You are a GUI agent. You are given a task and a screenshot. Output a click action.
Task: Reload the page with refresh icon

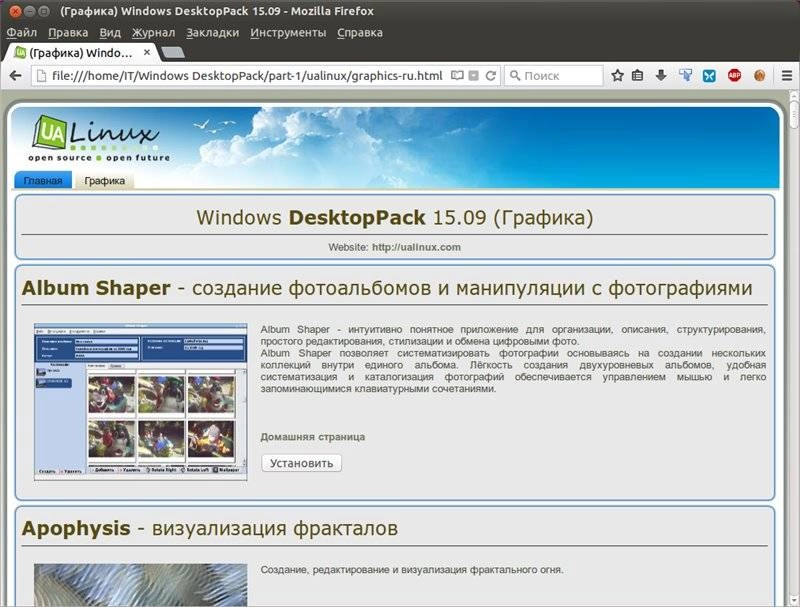[x=491, y=76]
